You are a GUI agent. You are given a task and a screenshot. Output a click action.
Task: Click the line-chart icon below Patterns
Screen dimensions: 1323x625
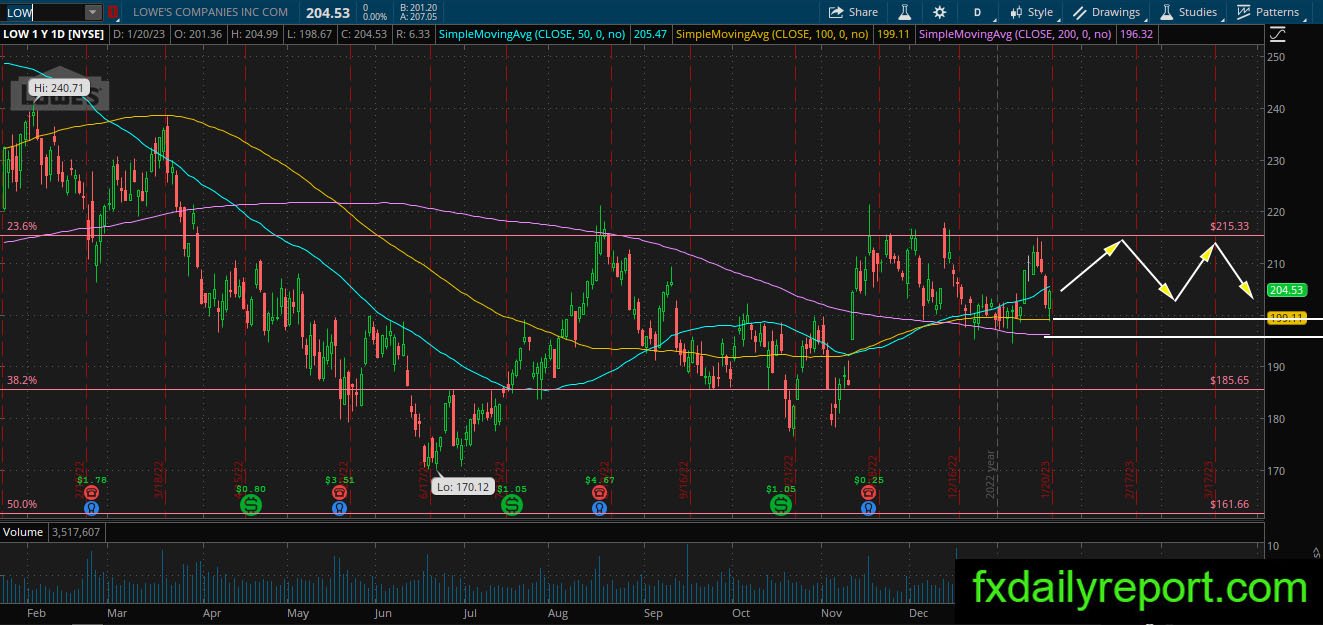click(1277, 34)
